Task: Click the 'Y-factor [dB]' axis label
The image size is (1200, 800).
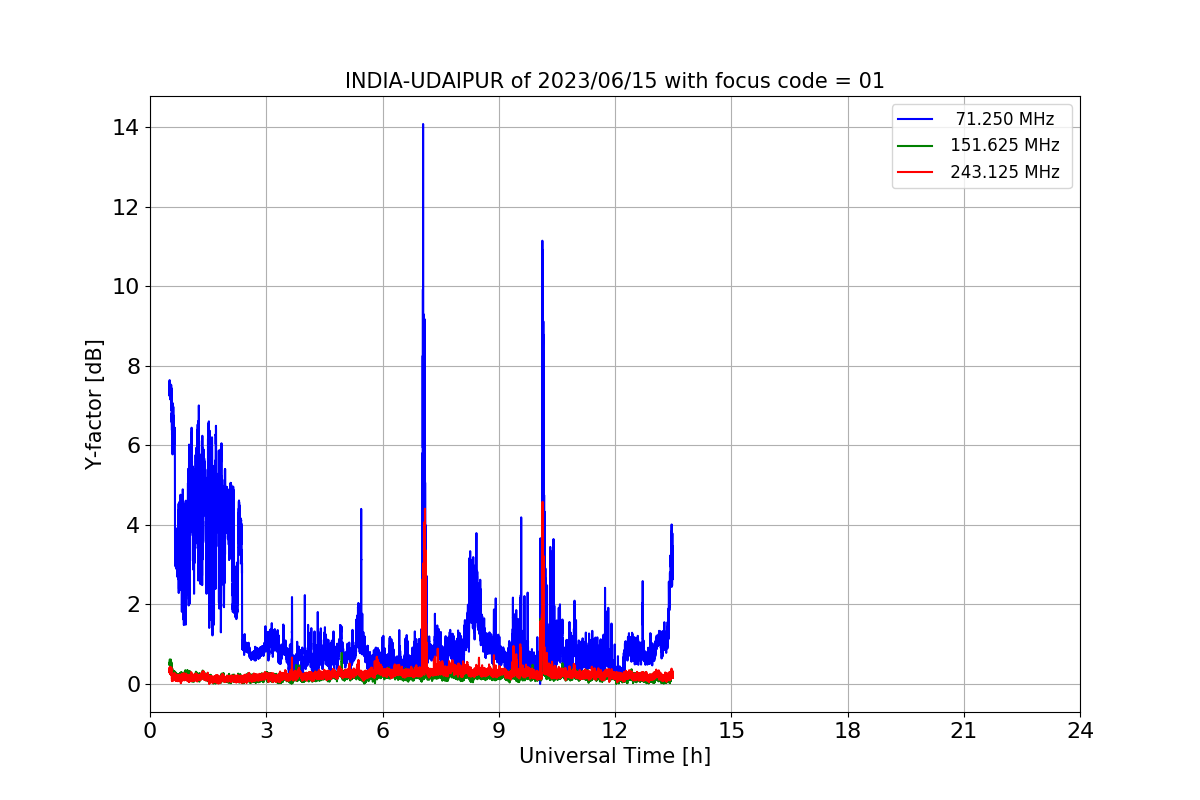Action: pos(94,404)
